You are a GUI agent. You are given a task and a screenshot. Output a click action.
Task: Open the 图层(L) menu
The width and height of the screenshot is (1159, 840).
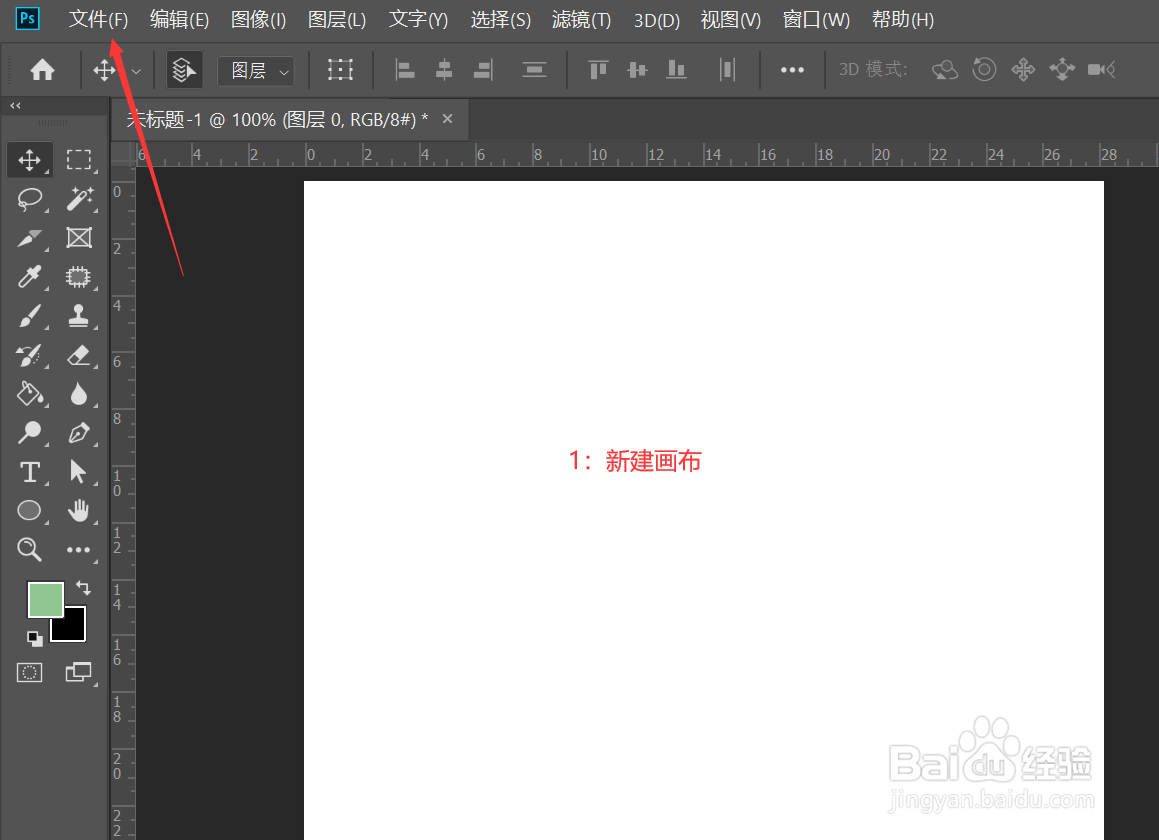[337, 19]
